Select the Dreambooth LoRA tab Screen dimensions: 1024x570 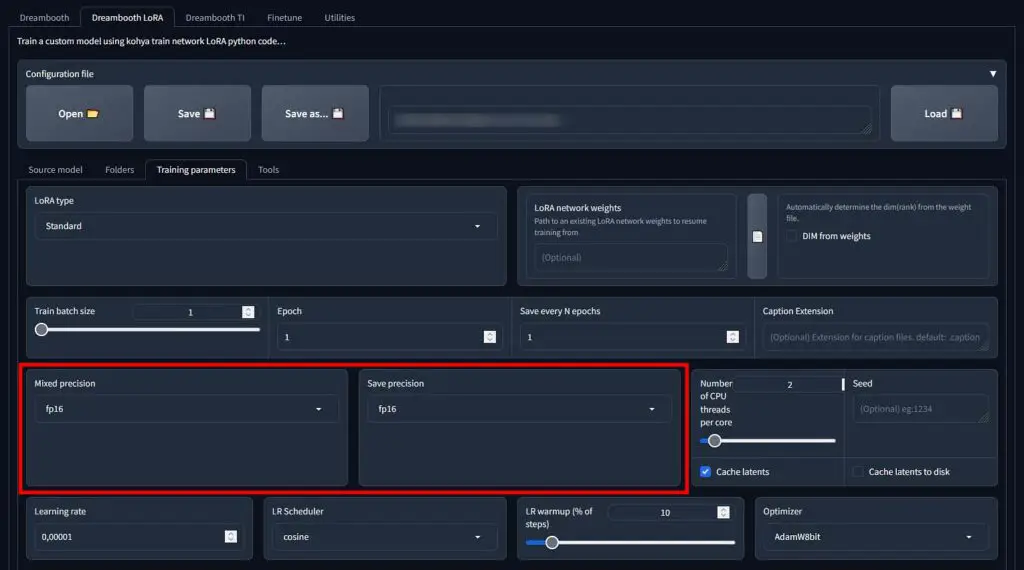pos(127,18)
